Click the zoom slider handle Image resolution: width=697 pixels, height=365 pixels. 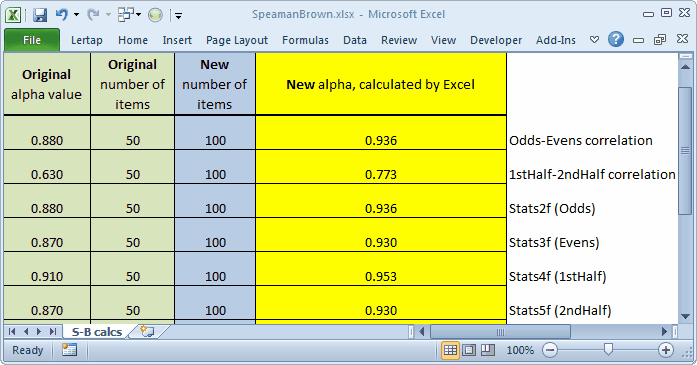tap(608, 350)
